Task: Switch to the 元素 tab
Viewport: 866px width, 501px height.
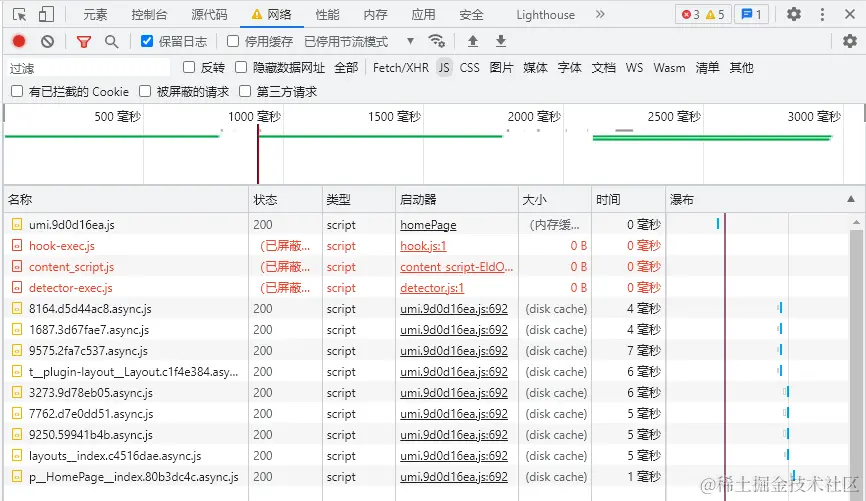Action: click(95, 14)
